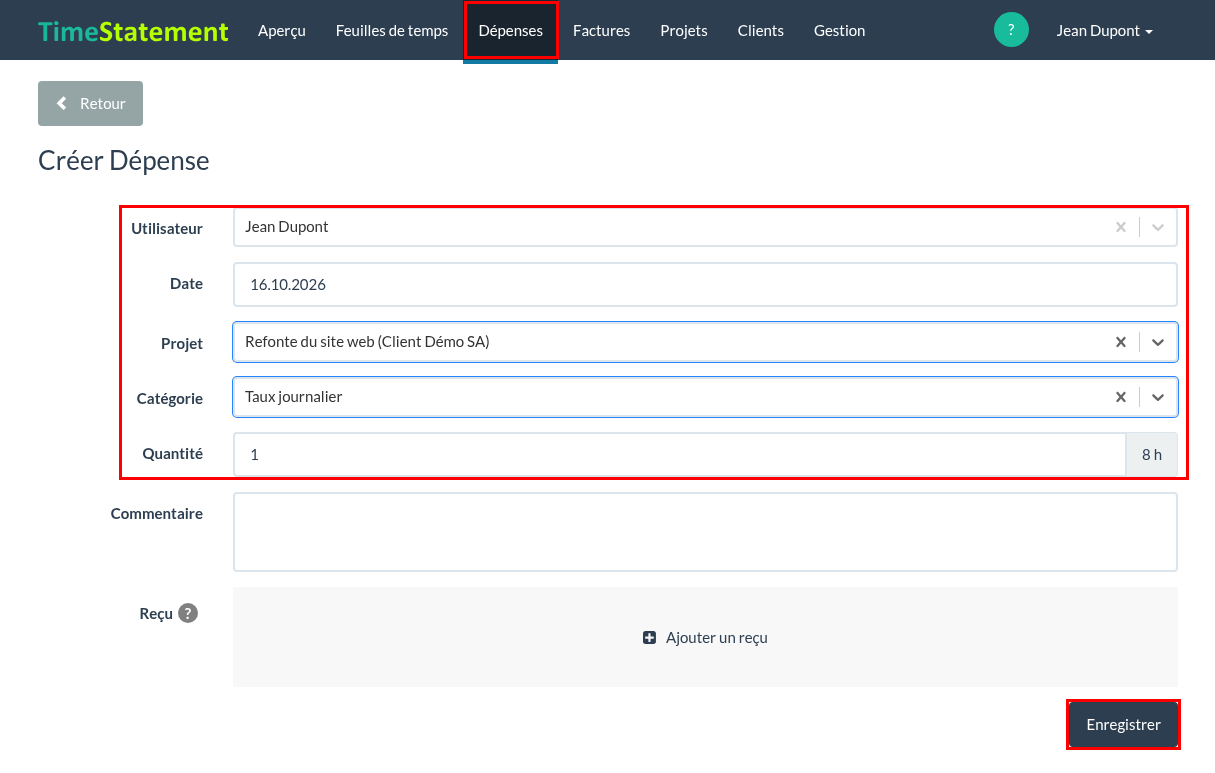Click the green help question mark icon
This screenshot has height=773, width=1215.
1011,30
